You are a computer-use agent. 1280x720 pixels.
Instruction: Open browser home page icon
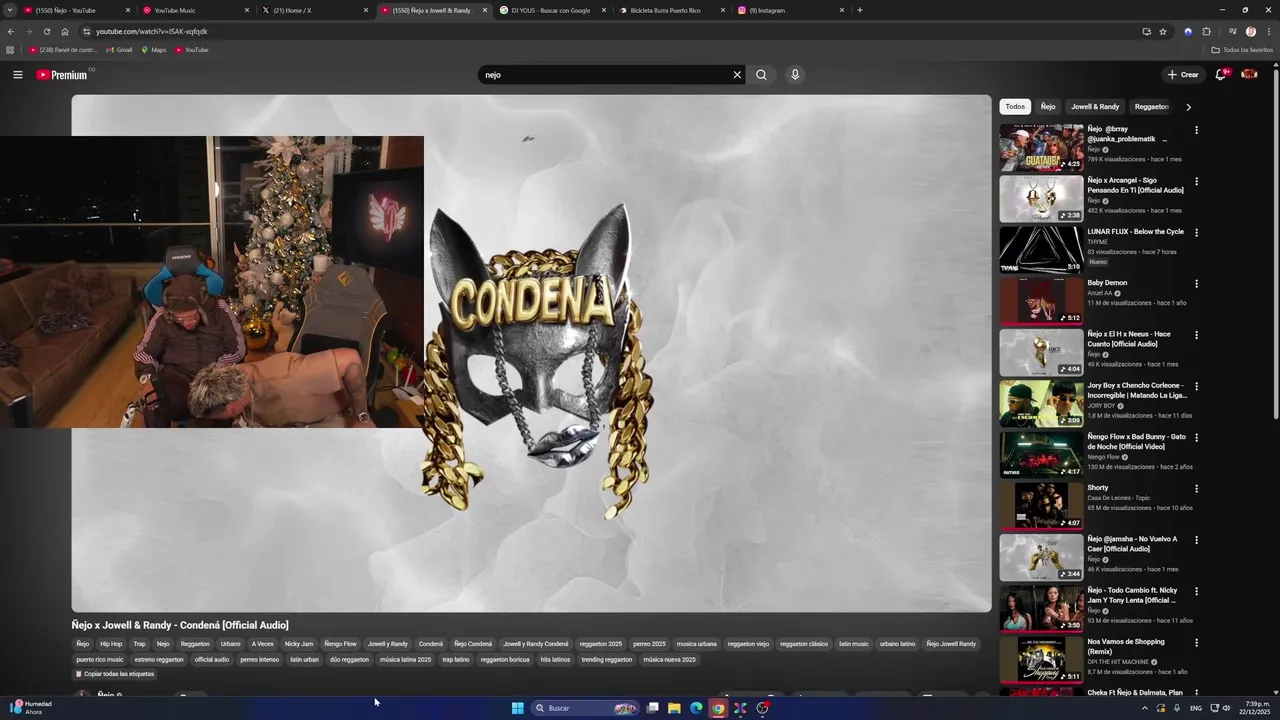click(x=65, y=31)
